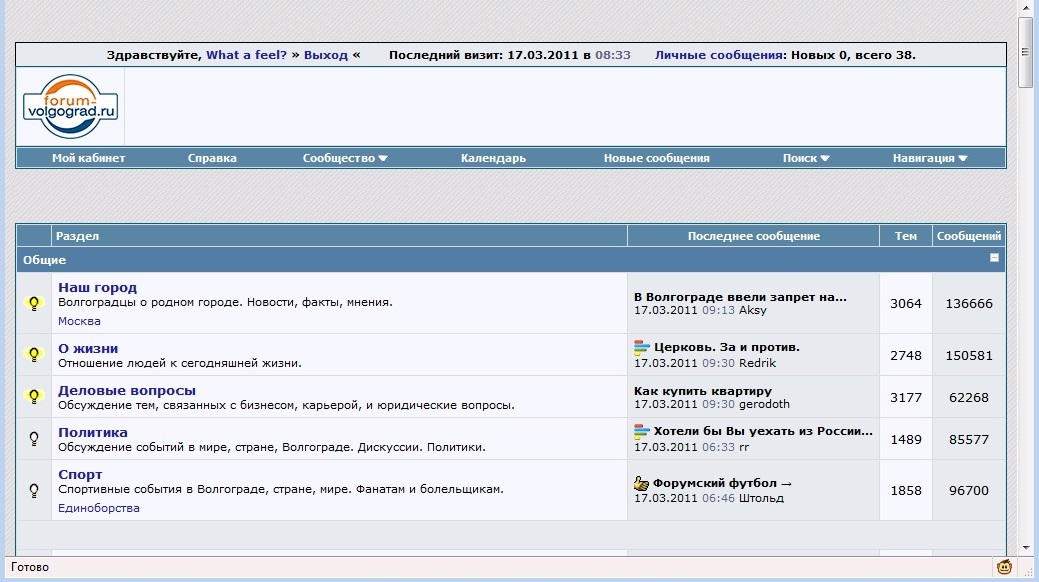The image size is (1039, 582).
Task: Click the forum-volgograd.ru logo
Action: pos(71,102)
